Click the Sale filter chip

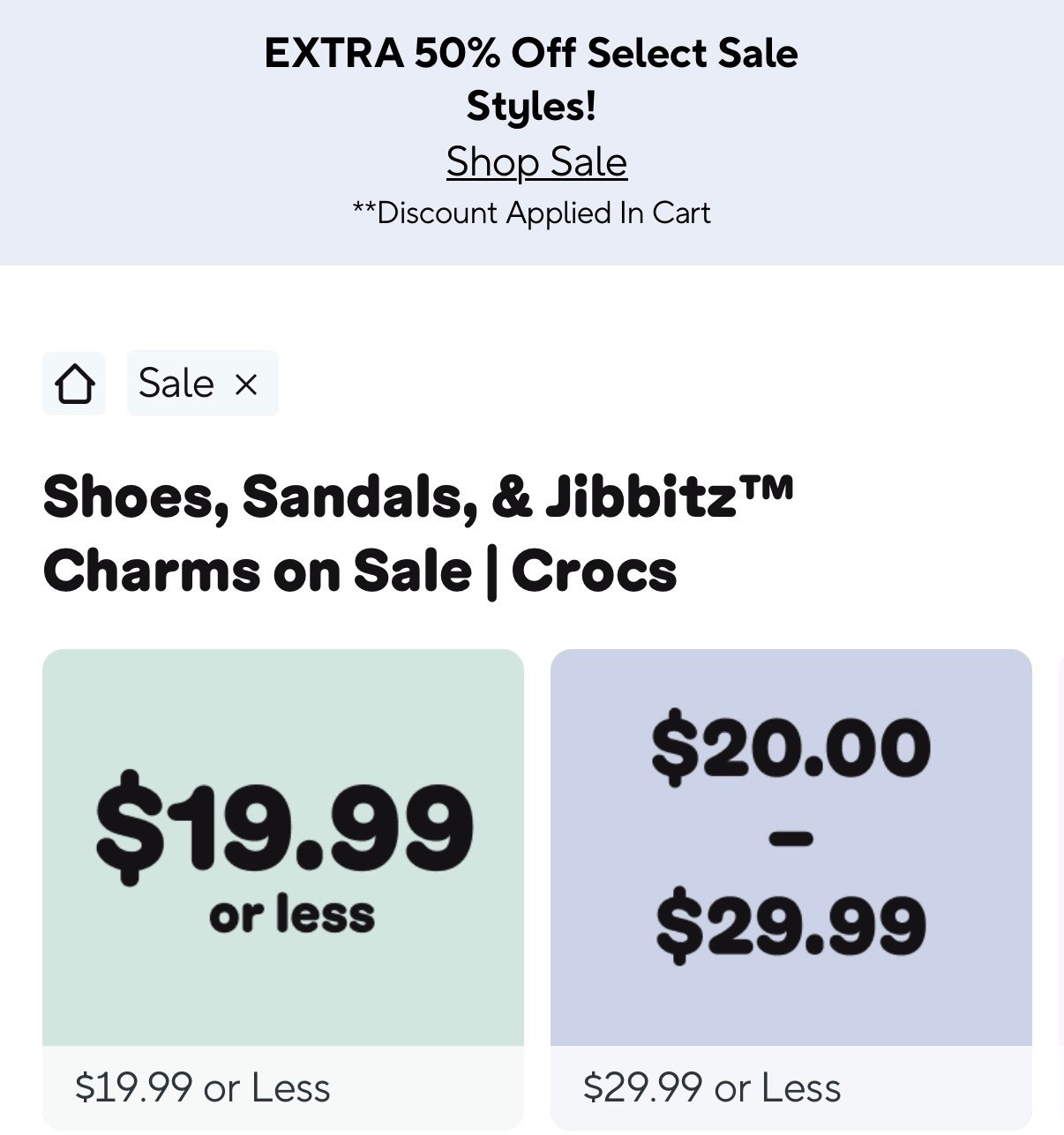coord(176,383)
